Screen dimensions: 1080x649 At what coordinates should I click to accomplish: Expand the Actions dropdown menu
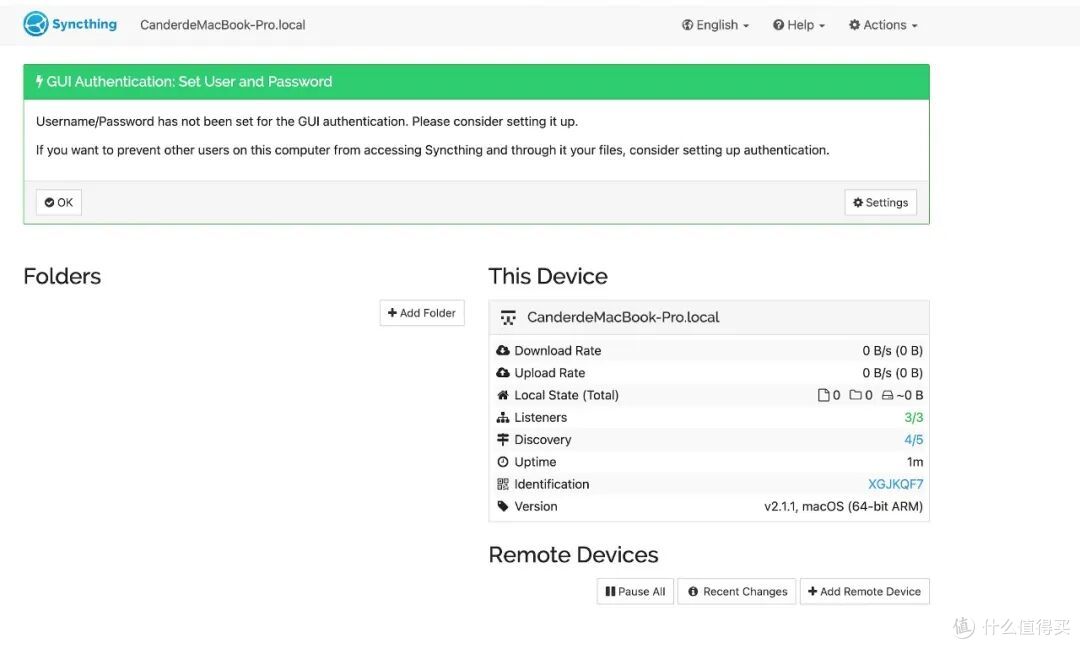click(883, 25)
